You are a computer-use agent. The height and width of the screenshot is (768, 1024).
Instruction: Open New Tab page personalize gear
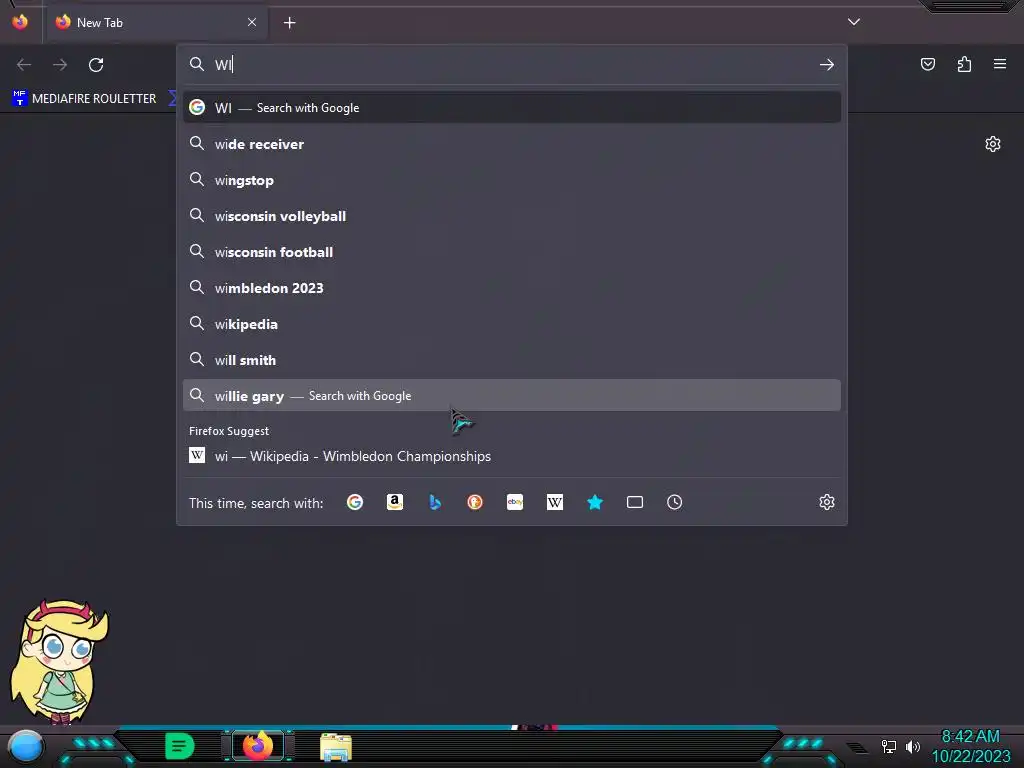[x=993, y=144]
